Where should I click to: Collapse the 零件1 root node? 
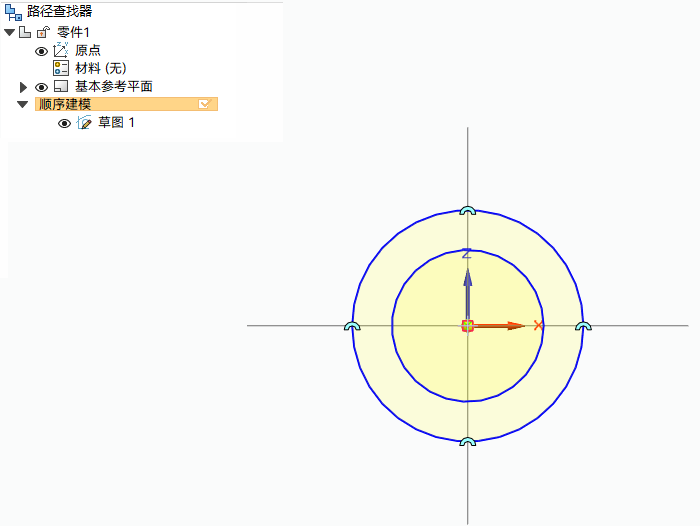[10, 33]
